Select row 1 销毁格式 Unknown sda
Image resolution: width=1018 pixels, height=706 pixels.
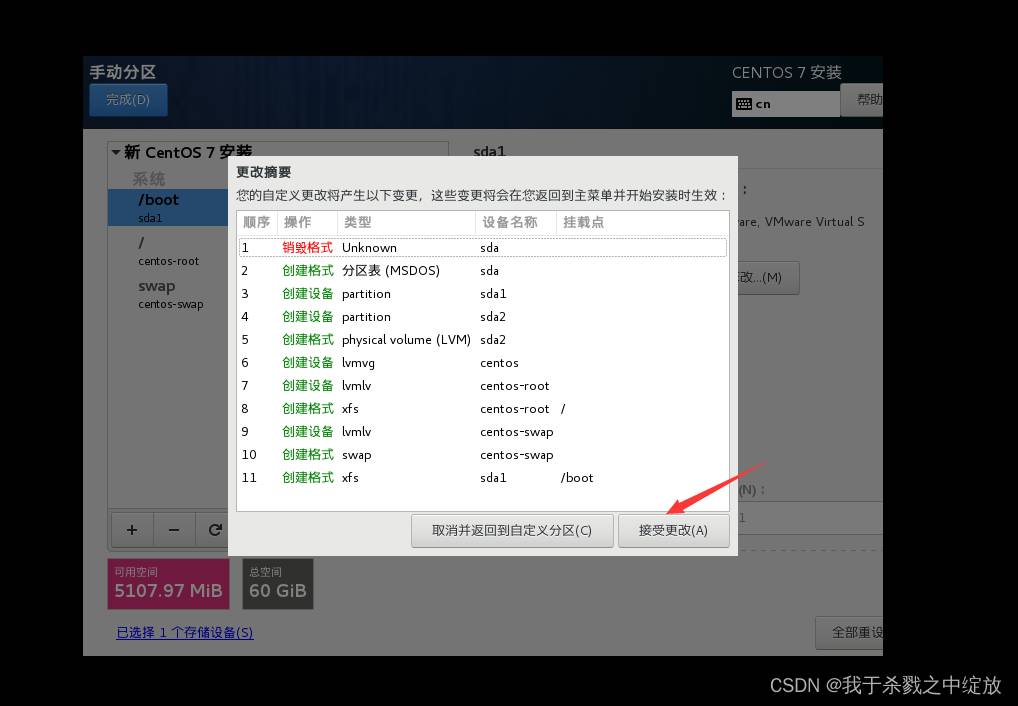pos(482,248)
